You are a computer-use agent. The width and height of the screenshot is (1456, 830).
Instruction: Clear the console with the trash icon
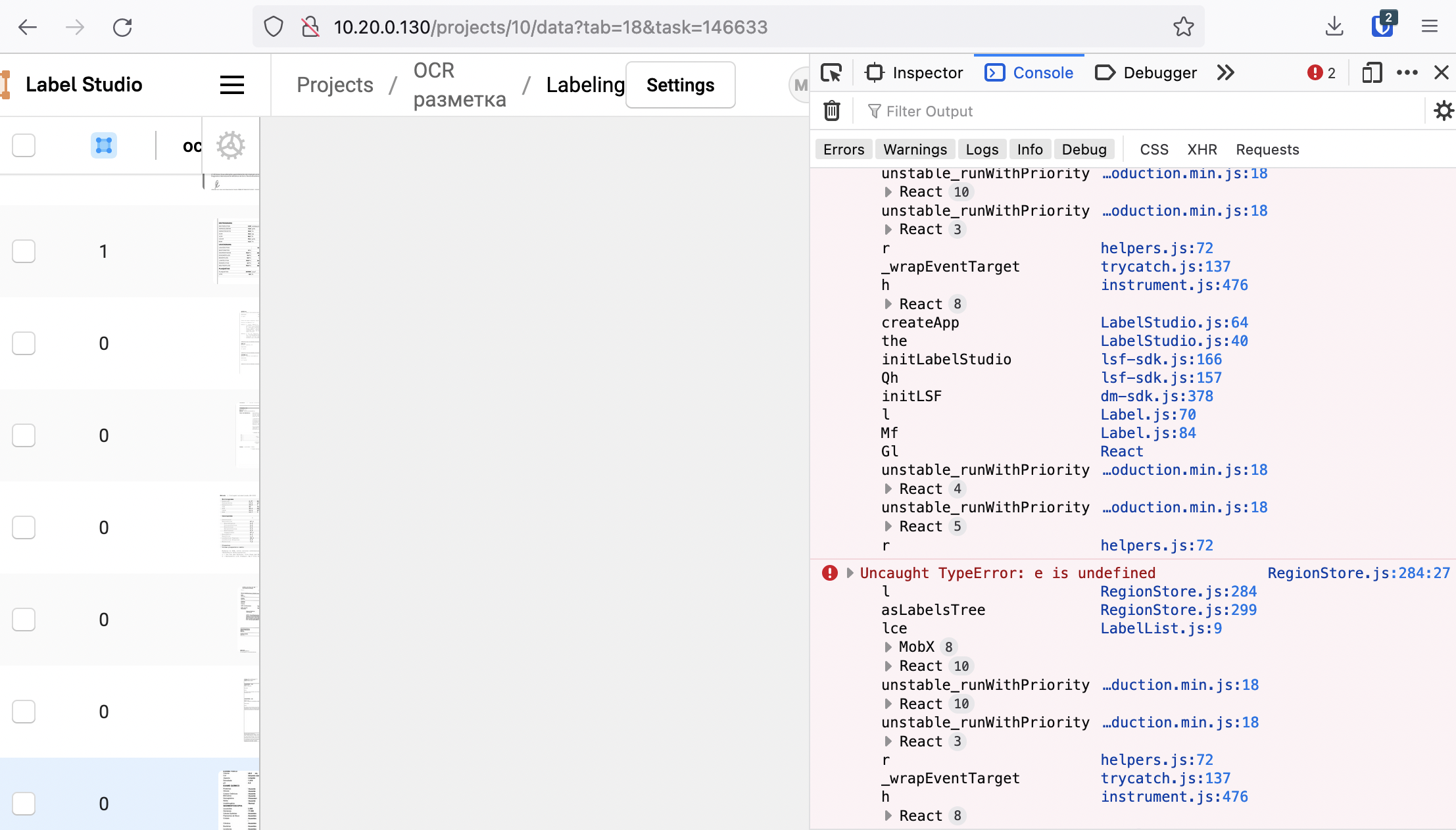[831, 110]
